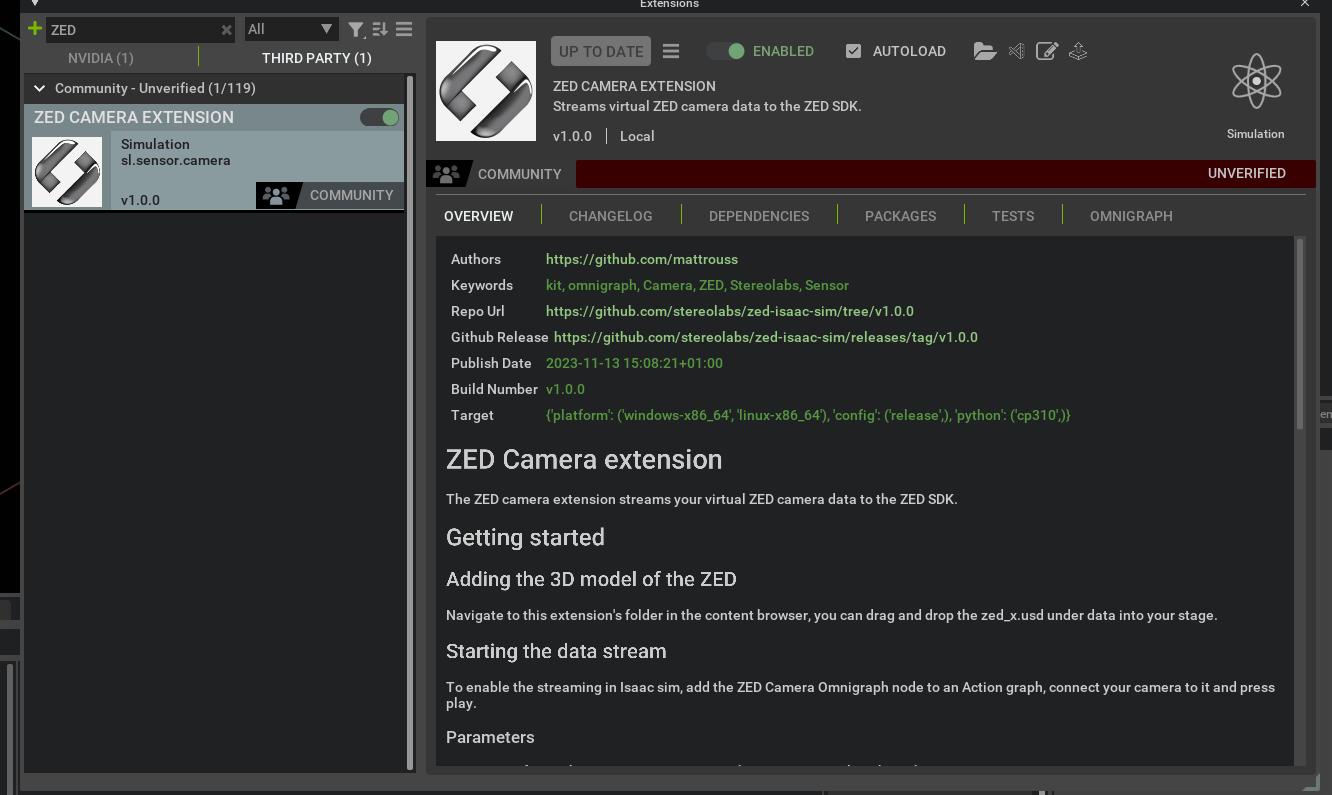The width and height of the screenshot is (1332, 795).
Task: Select the OVERVIEW tab
Action: pos(479,216)
